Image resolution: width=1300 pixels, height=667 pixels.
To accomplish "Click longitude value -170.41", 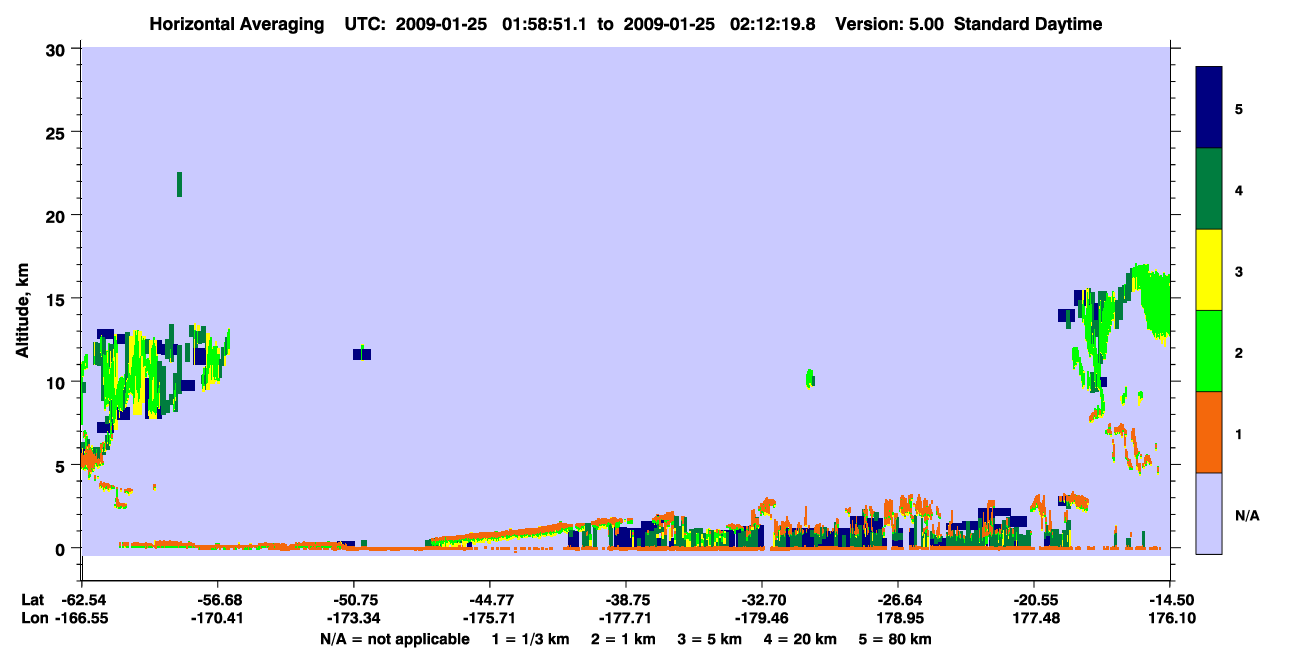I will click(x=218, y=618).
